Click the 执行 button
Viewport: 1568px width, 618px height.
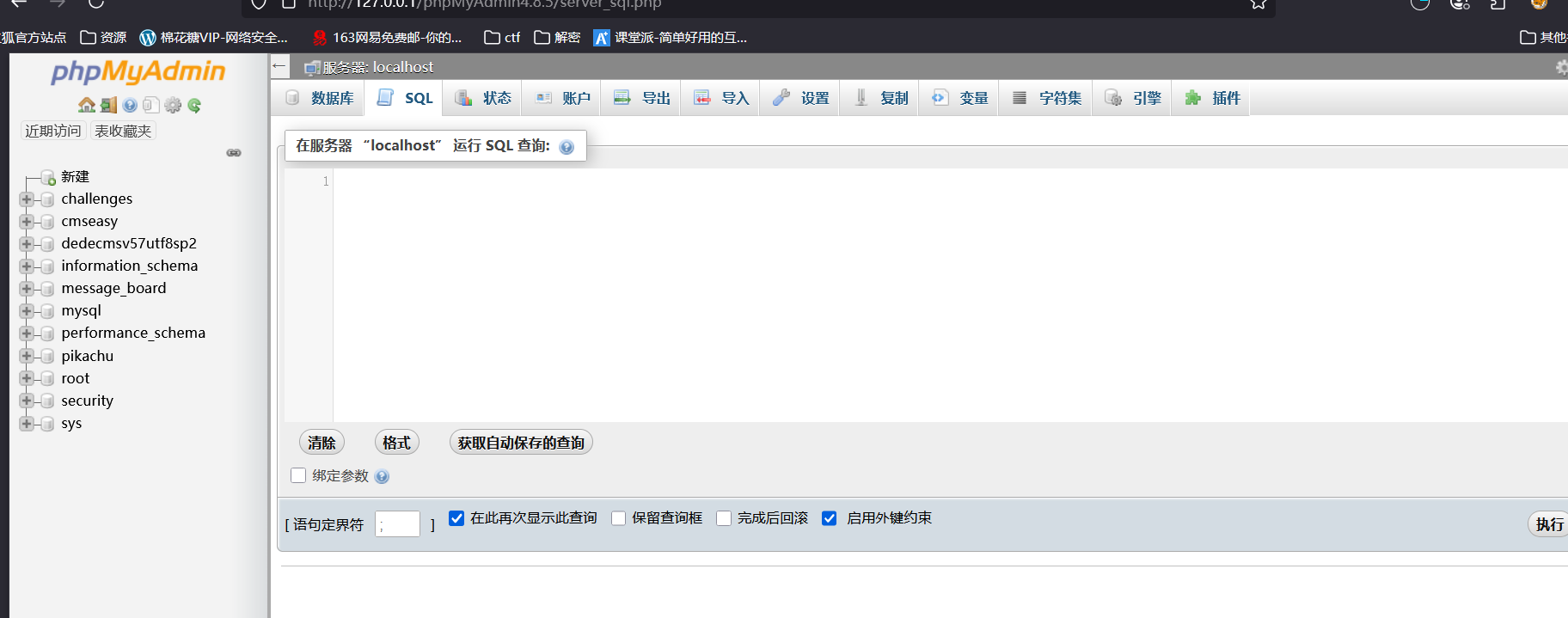[1548, 524]
